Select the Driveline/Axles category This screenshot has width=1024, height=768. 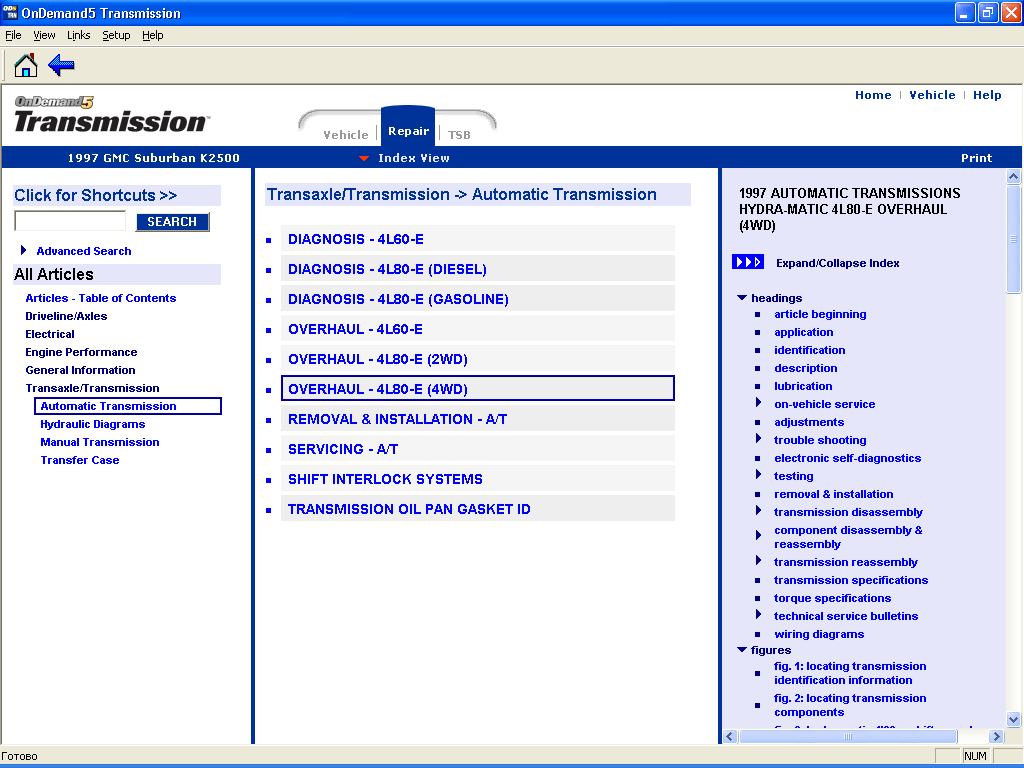tap(66, 316)
